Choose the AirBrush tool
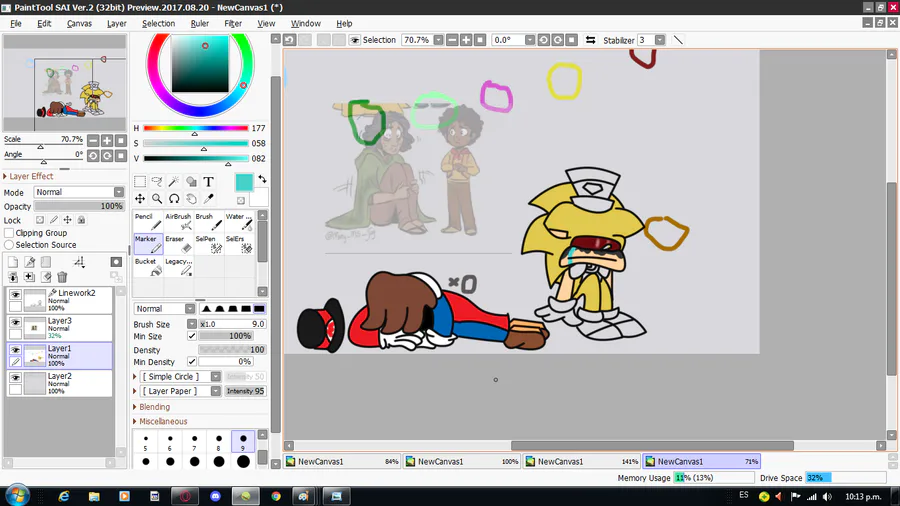 [178, 221]
